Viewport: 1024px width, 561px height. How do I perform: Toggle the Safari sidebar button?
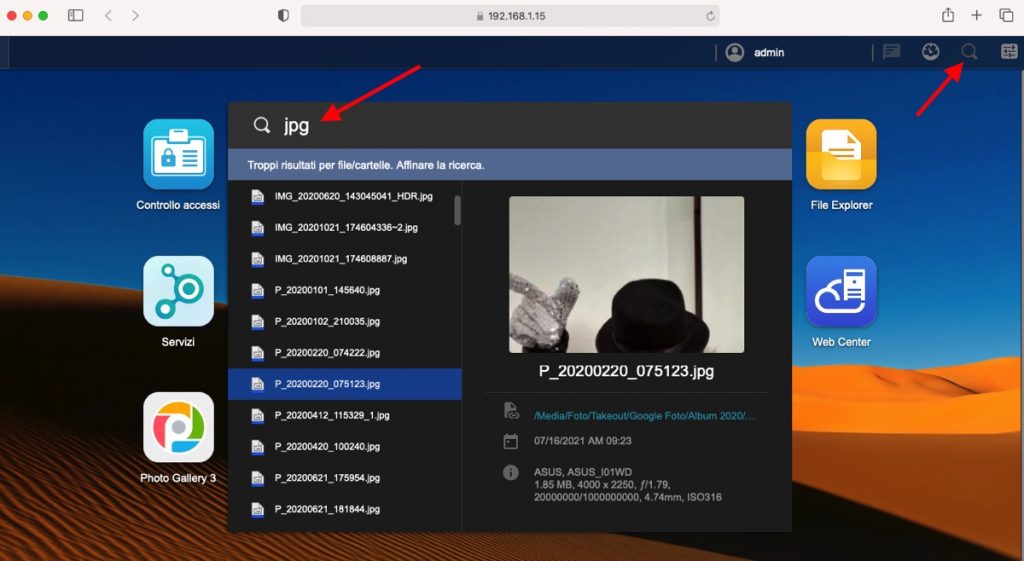point(75,16)
